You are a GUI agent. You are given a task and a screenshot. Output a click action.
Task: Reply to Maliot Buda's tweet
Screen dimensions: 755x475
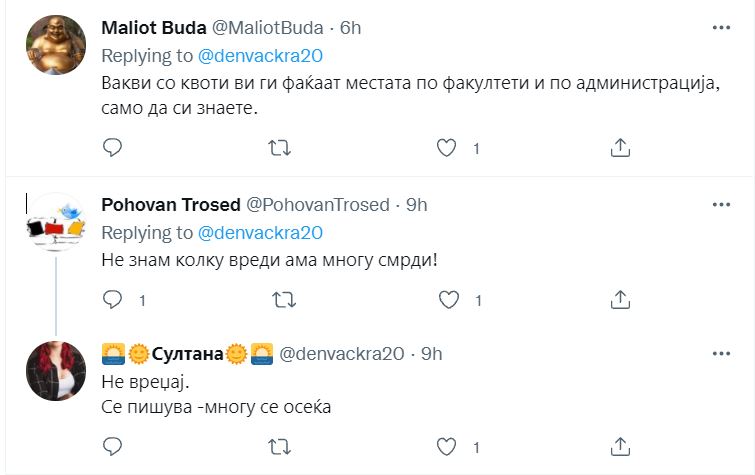[x=113, y=148]
